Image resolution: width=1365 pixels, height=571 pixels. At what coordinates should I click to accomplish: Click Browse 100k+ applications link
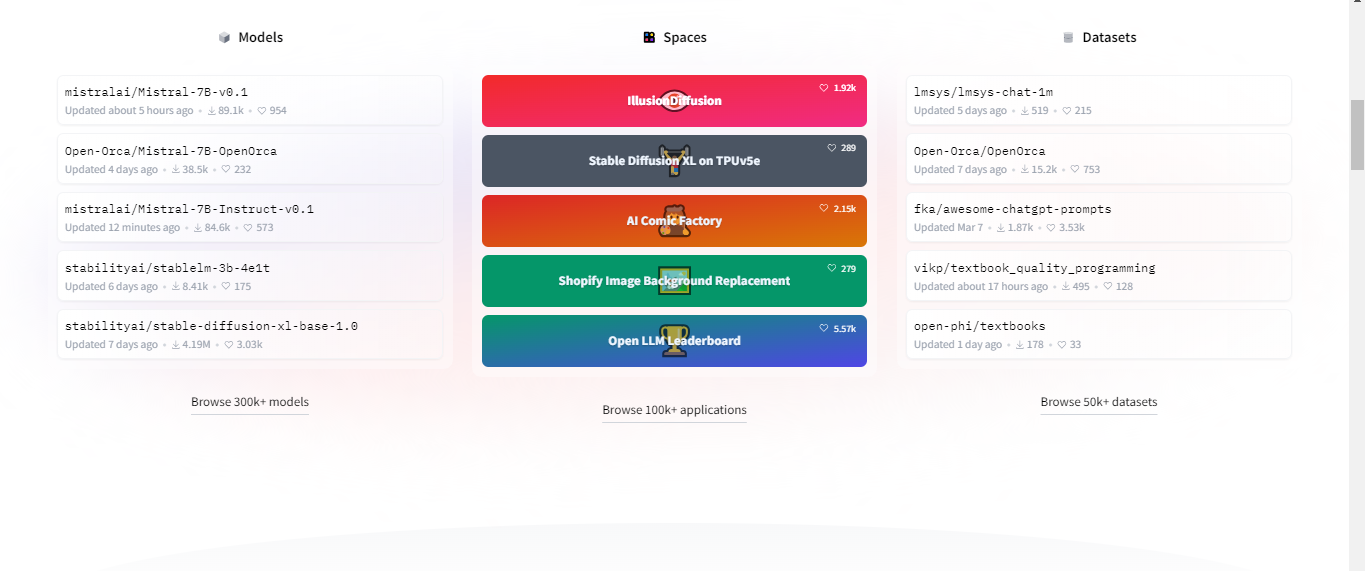(x=674, y=410)
